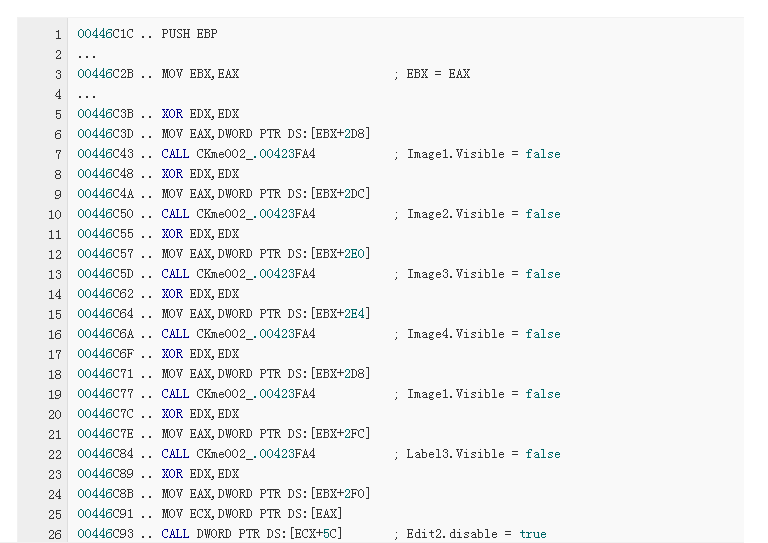Click line number 20 in the gutter
This screenshot has width=768, height=543.
point(54,414)
